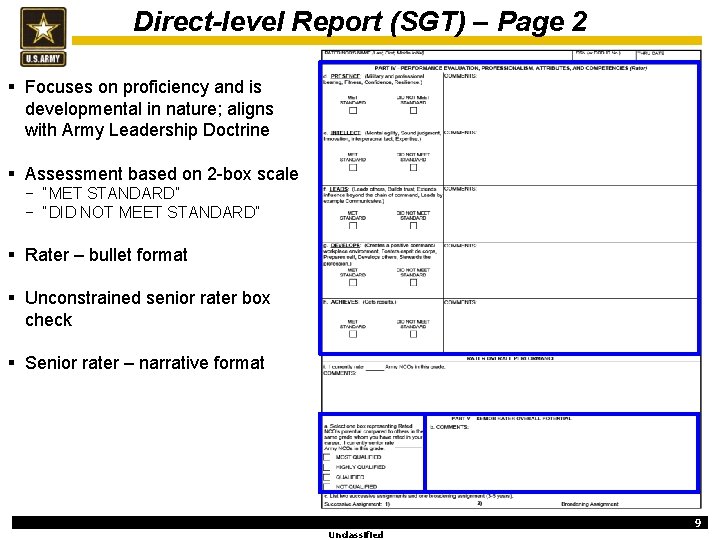Check DID NOT MEET STANDARD under ACHIEVES
720x540 pixels.
pos(413,334)
